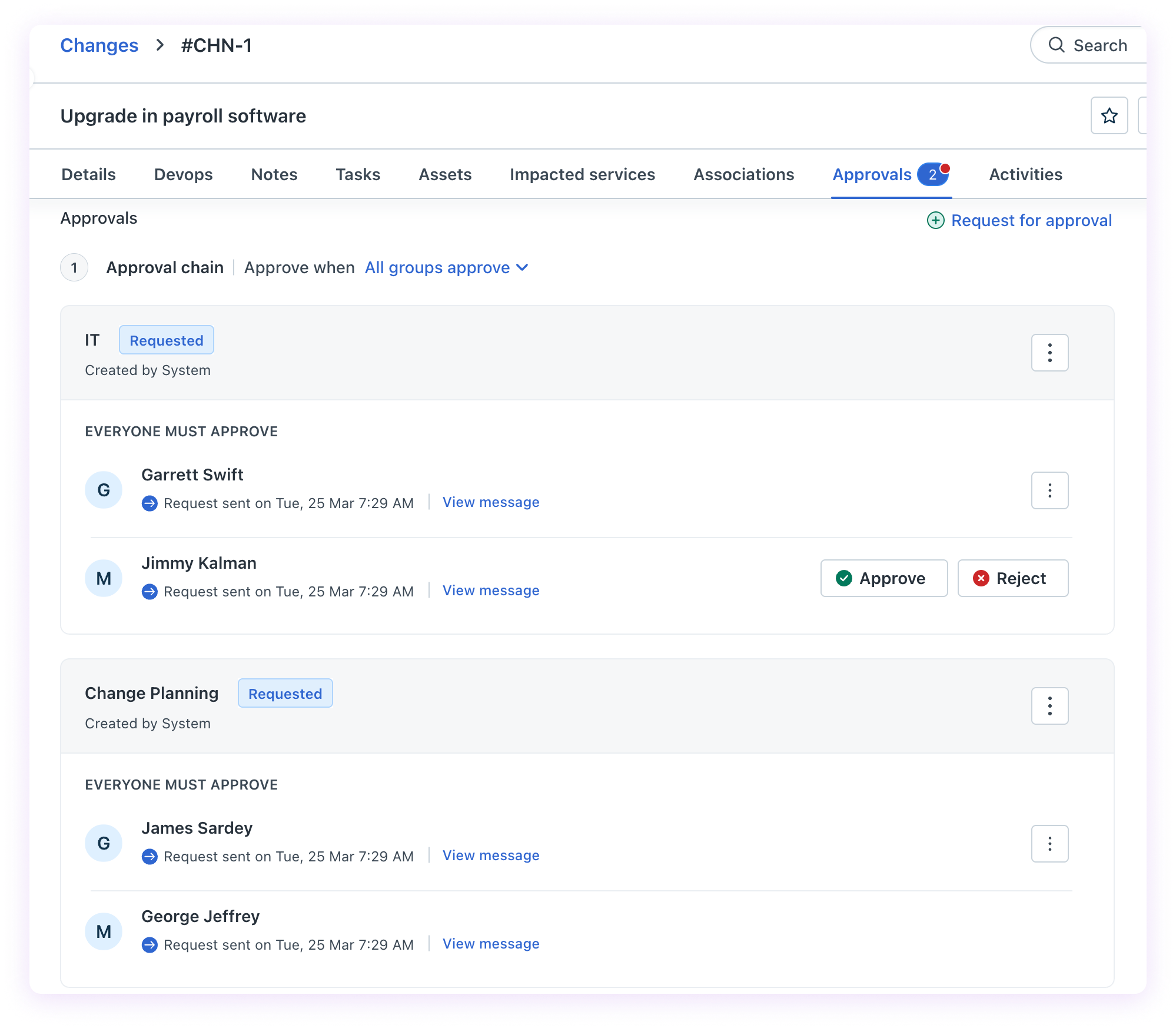Click the search magnifier icon
Screen dimensions: 1176x1028
click(1057, 45)
